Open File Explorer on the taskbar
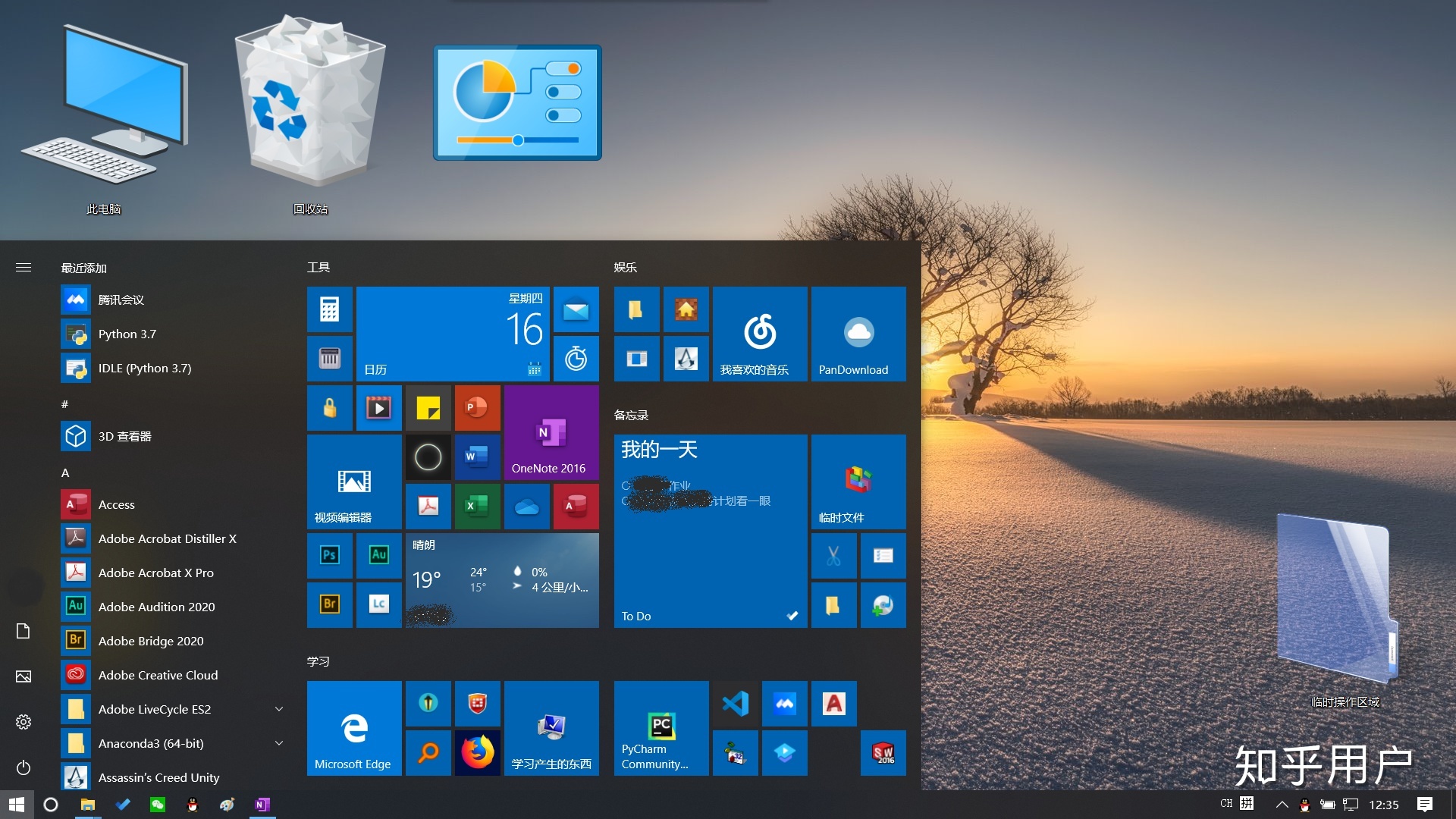 click(88, 805)
